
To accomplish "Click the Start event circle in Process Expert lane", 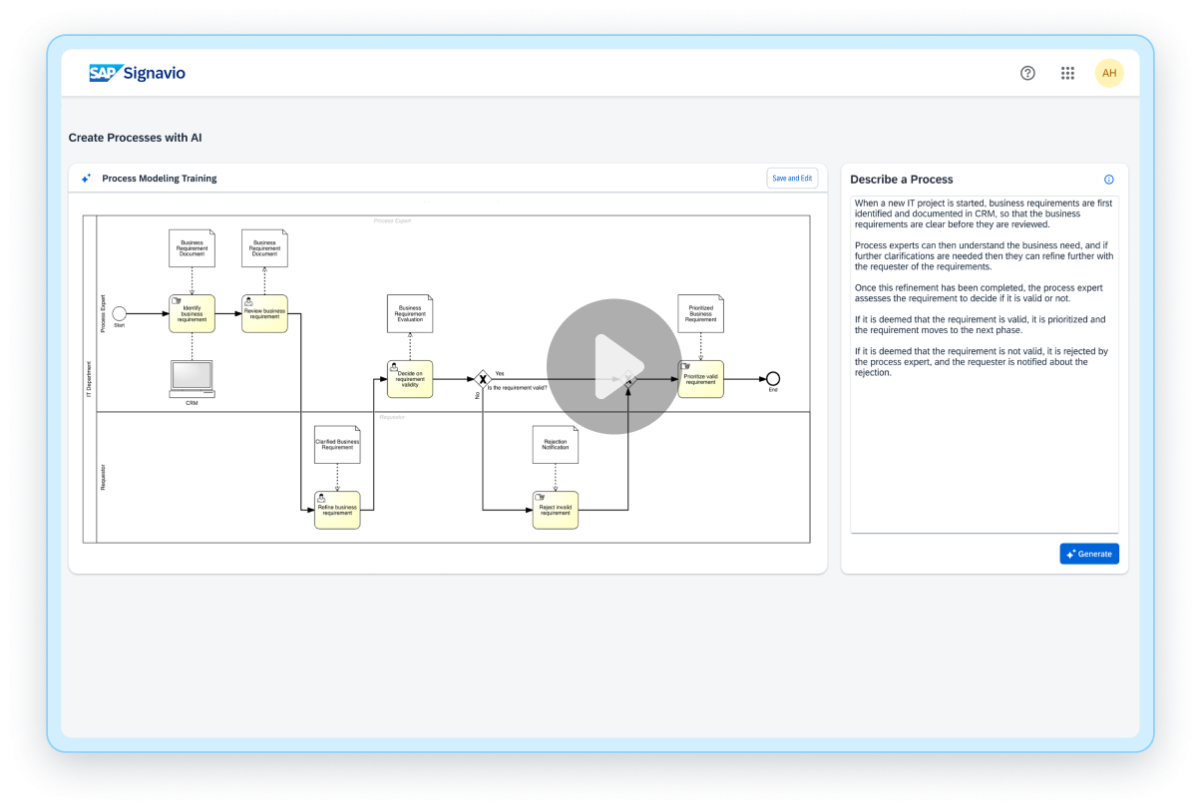I will (x=120, y=313).
